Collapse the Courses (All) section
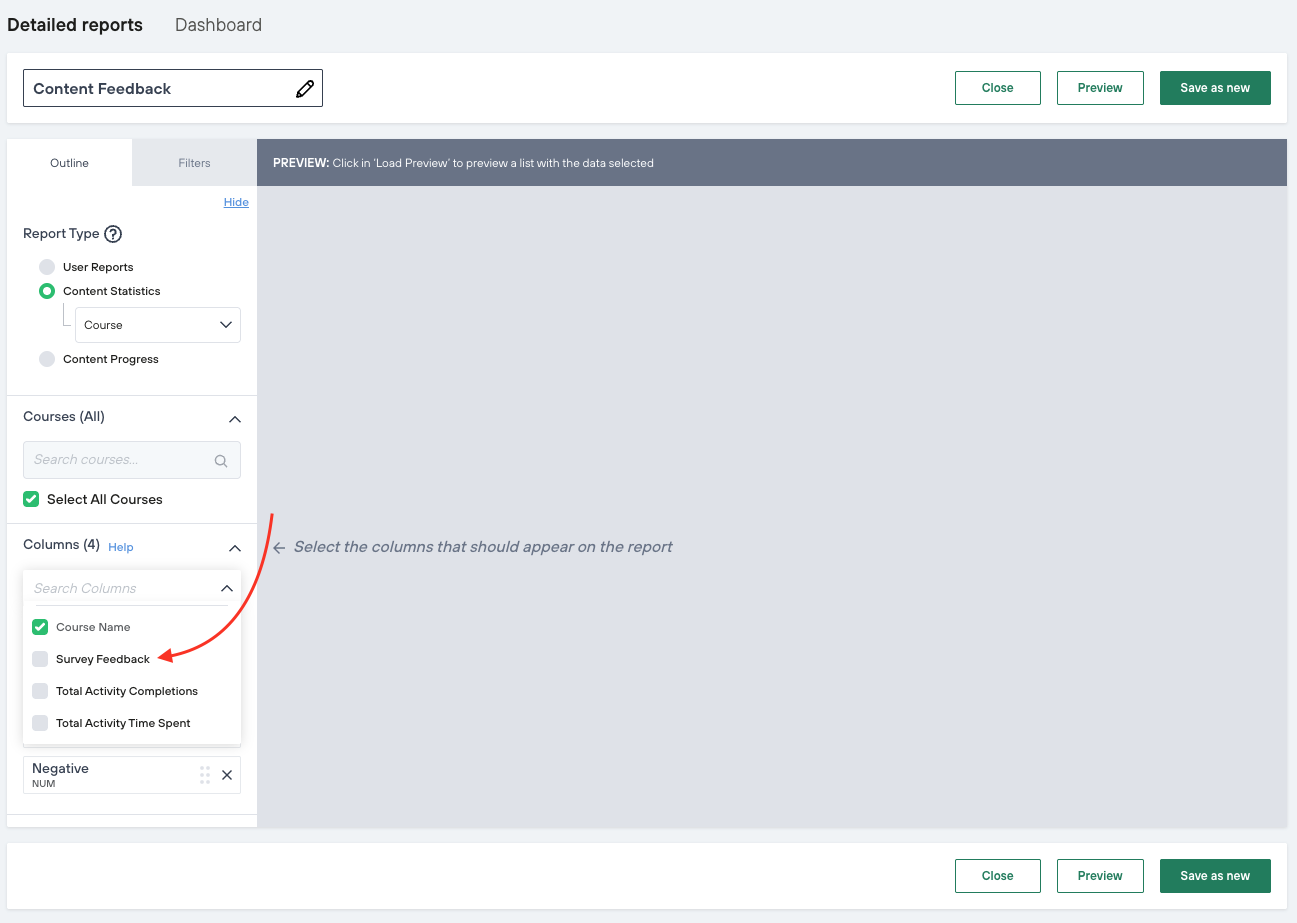 tap(235, 419)
